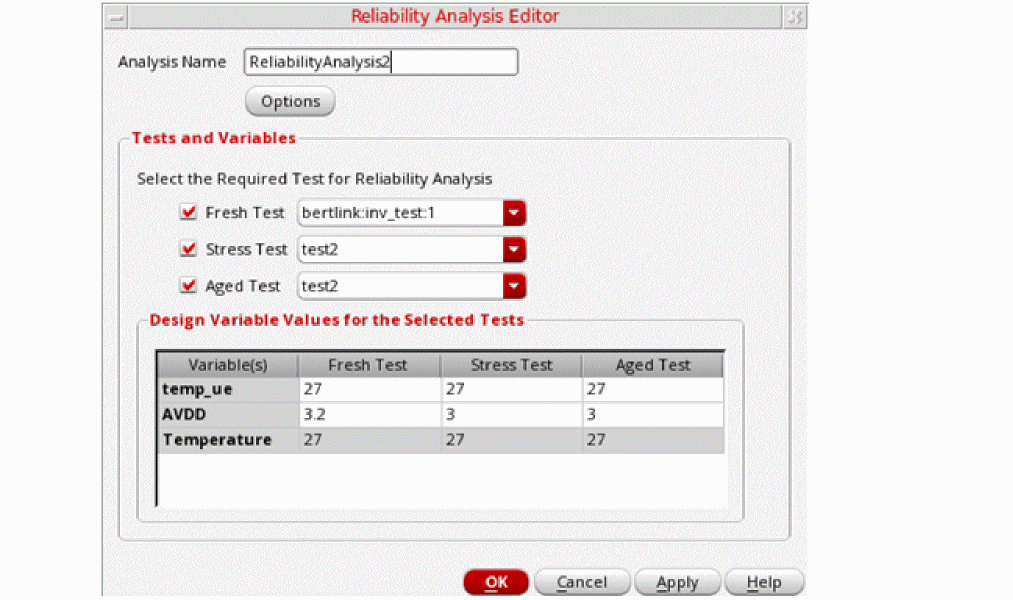The height and width of the screenshot is (600, 1013).
Task: Close the Reliability Analysis Editor window
Action: pyautogui.click(x=795, y=17)
